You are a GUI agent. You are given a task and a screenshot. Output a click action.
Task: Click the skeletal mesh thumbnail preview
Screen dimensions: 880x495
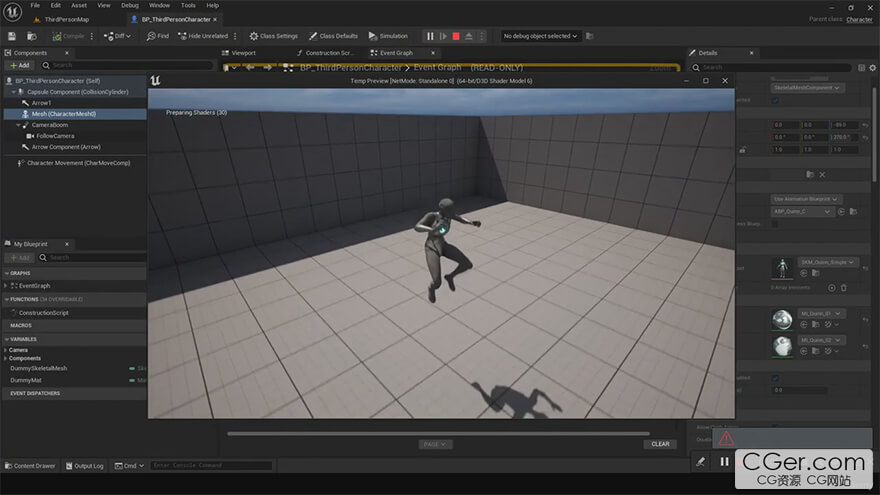tap(782, 268)
